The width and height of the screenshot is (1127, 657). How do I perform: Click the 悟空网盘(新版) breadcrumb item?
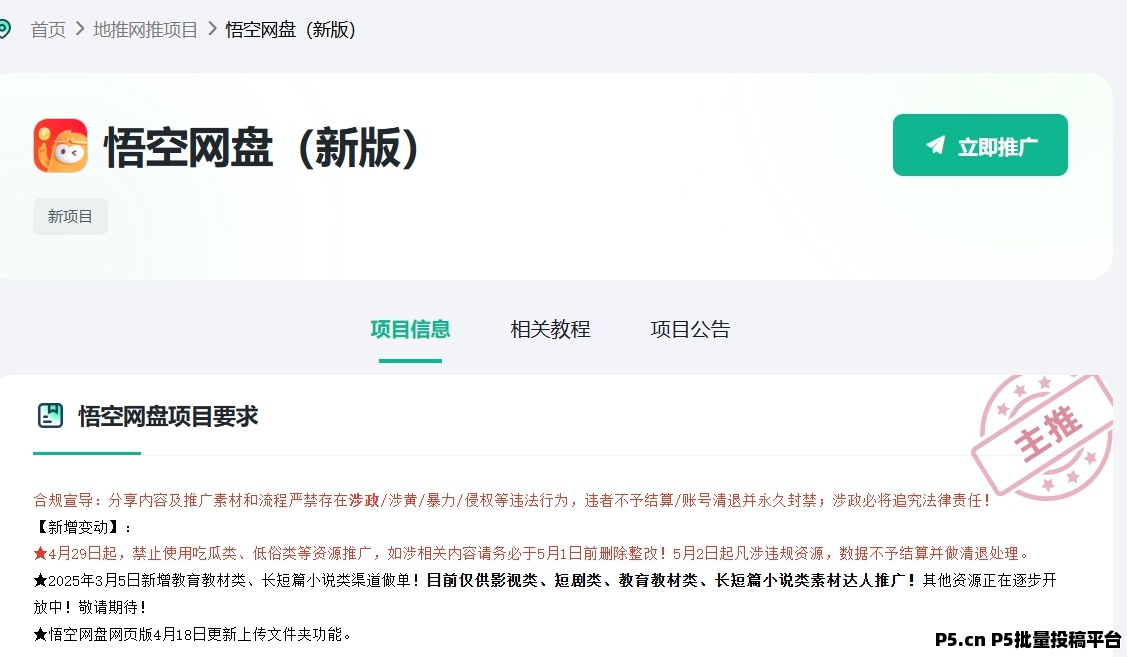tap(290, 29)
